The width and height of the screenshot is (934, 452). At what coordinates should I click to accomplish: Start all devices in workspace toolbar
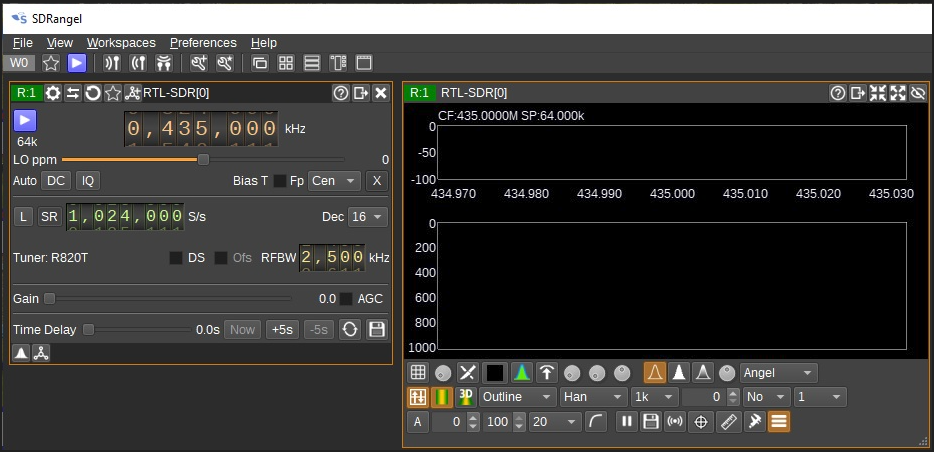(x=77, y=63)
